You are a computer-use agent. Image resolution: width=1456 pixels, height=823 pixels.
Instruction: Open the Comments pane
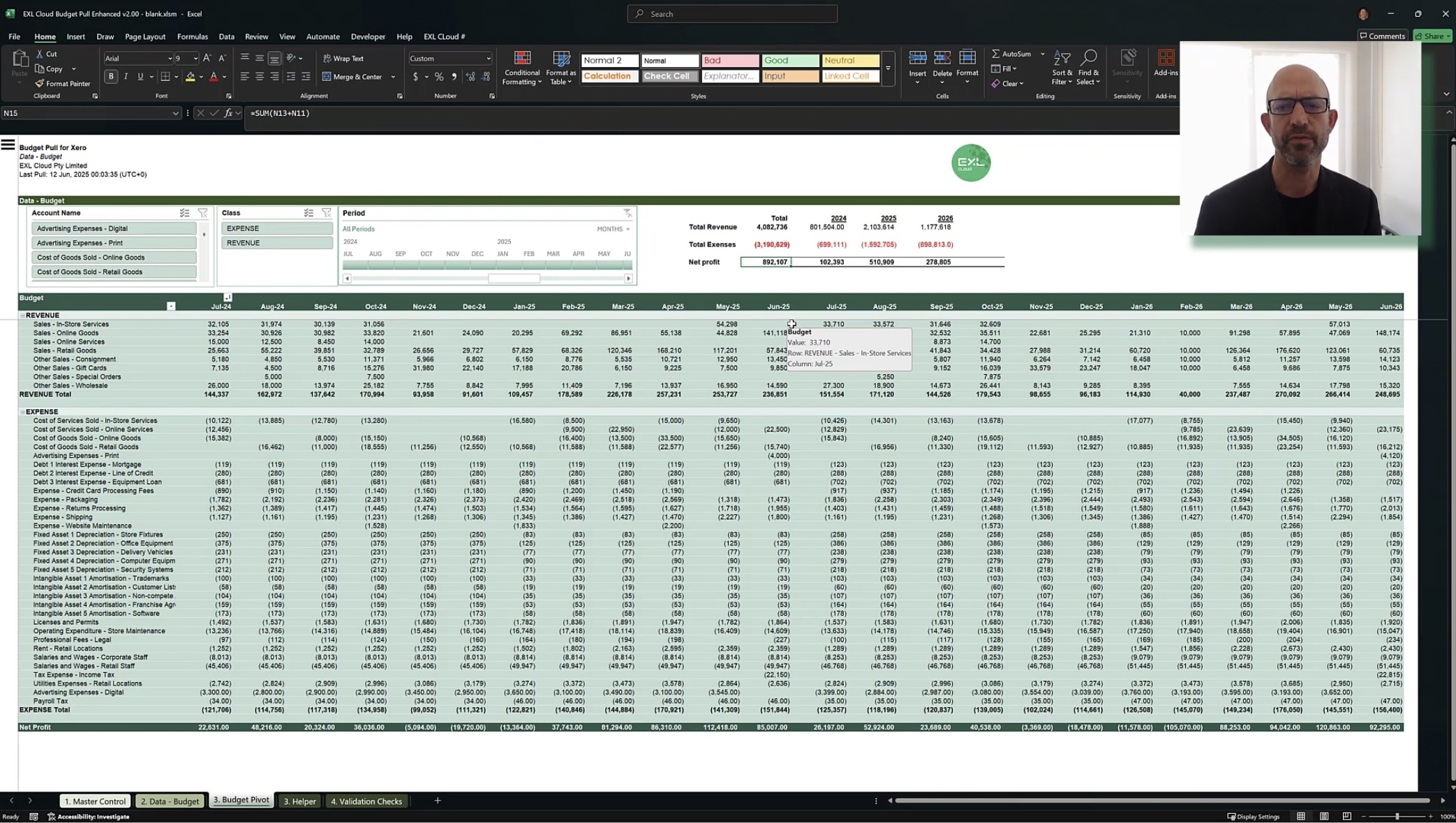(1382, 36)
